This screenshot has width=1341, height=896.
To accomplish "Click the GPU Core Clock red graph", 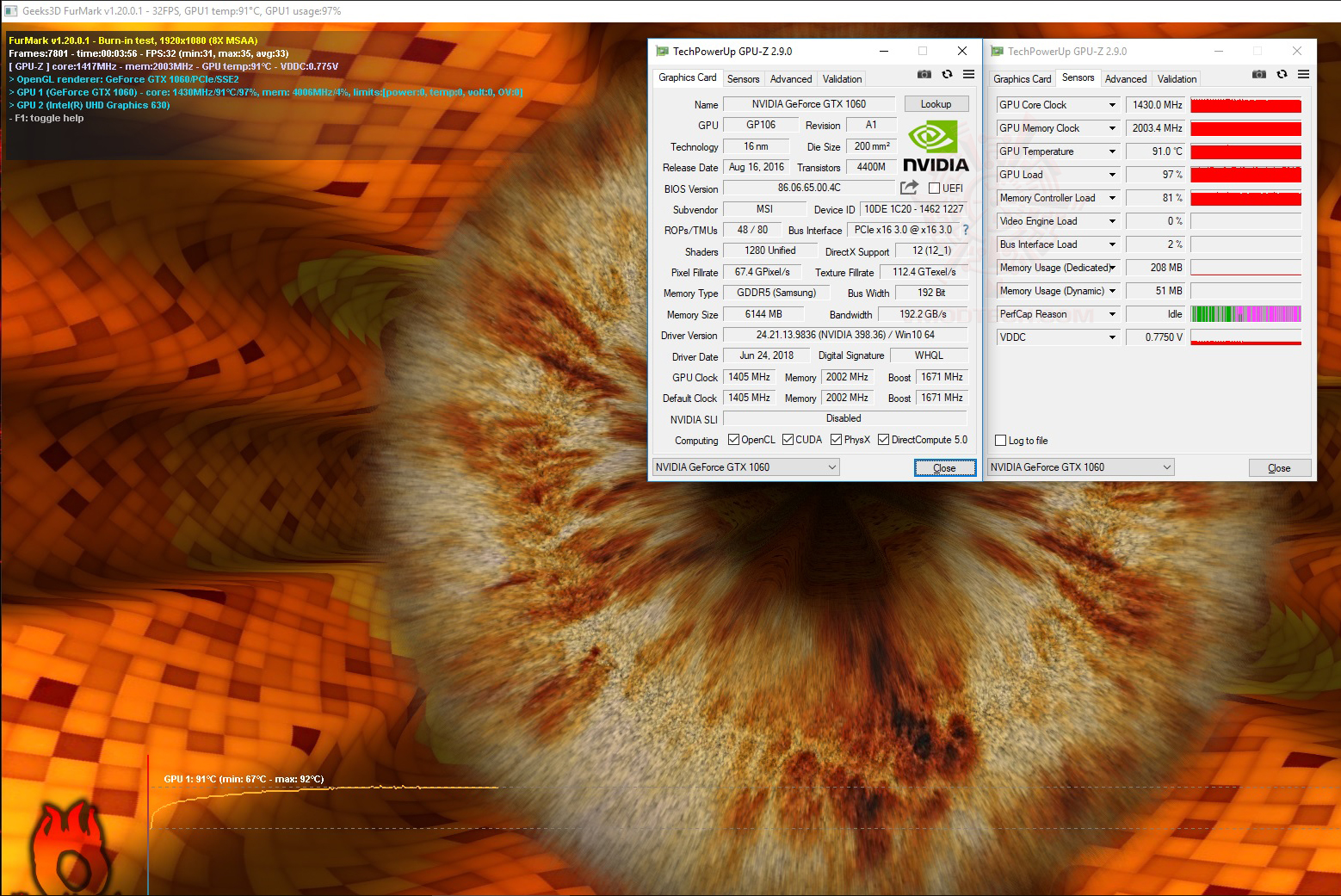I will click(1245, 105).
